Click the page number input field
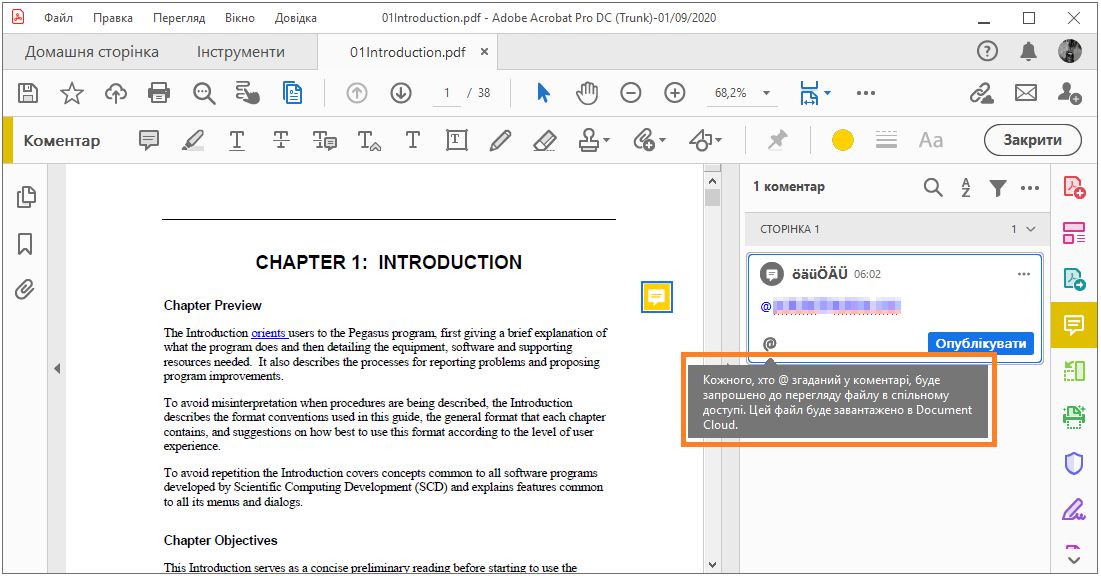The image size is (1101, 576). coord(447,93)
